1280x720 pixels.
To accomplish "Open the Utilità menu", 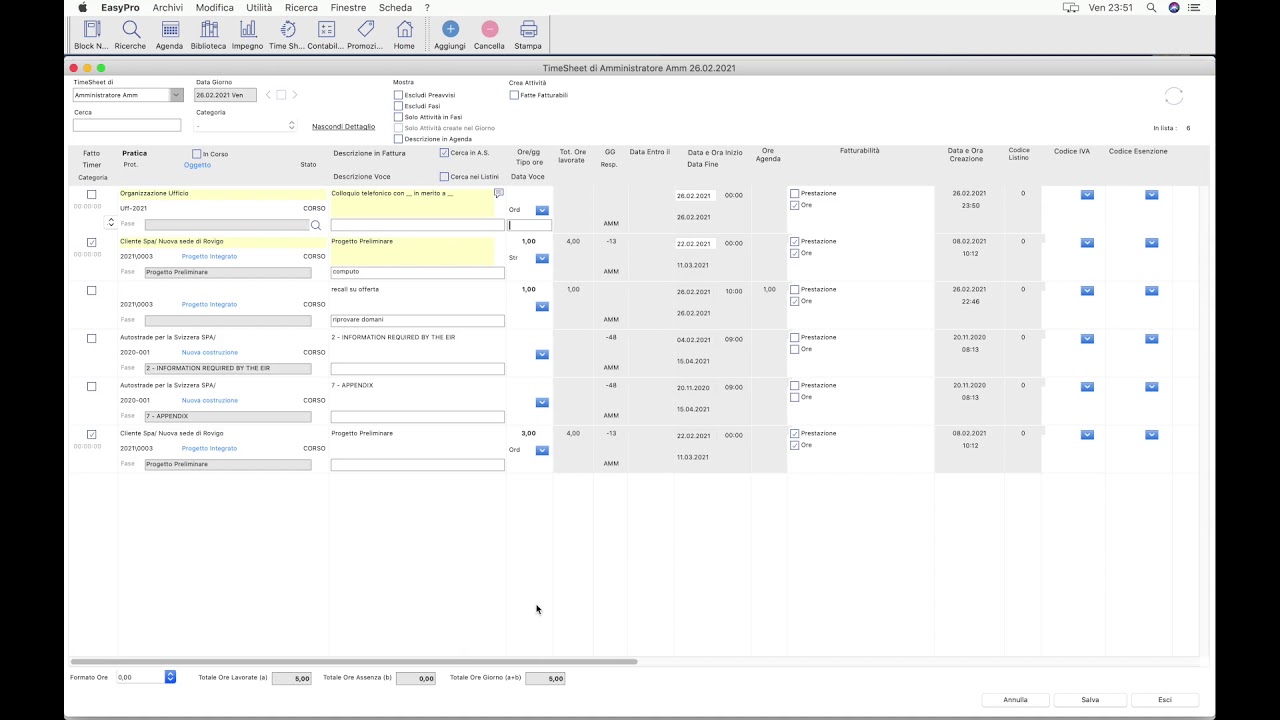I will point(259,7).
